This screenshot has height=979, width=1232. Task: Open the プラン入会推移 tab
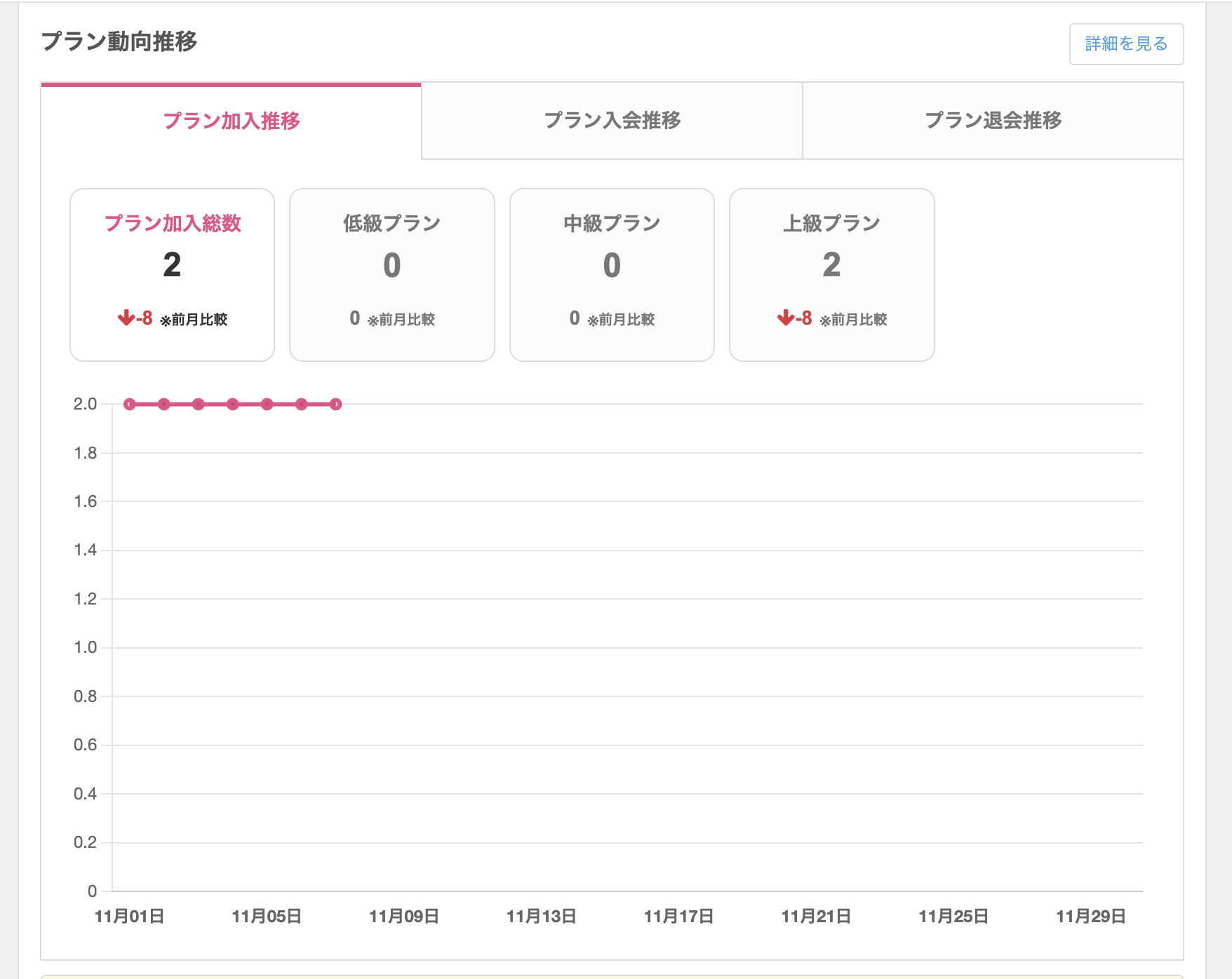pyautogui.click(x=612, y=121)
